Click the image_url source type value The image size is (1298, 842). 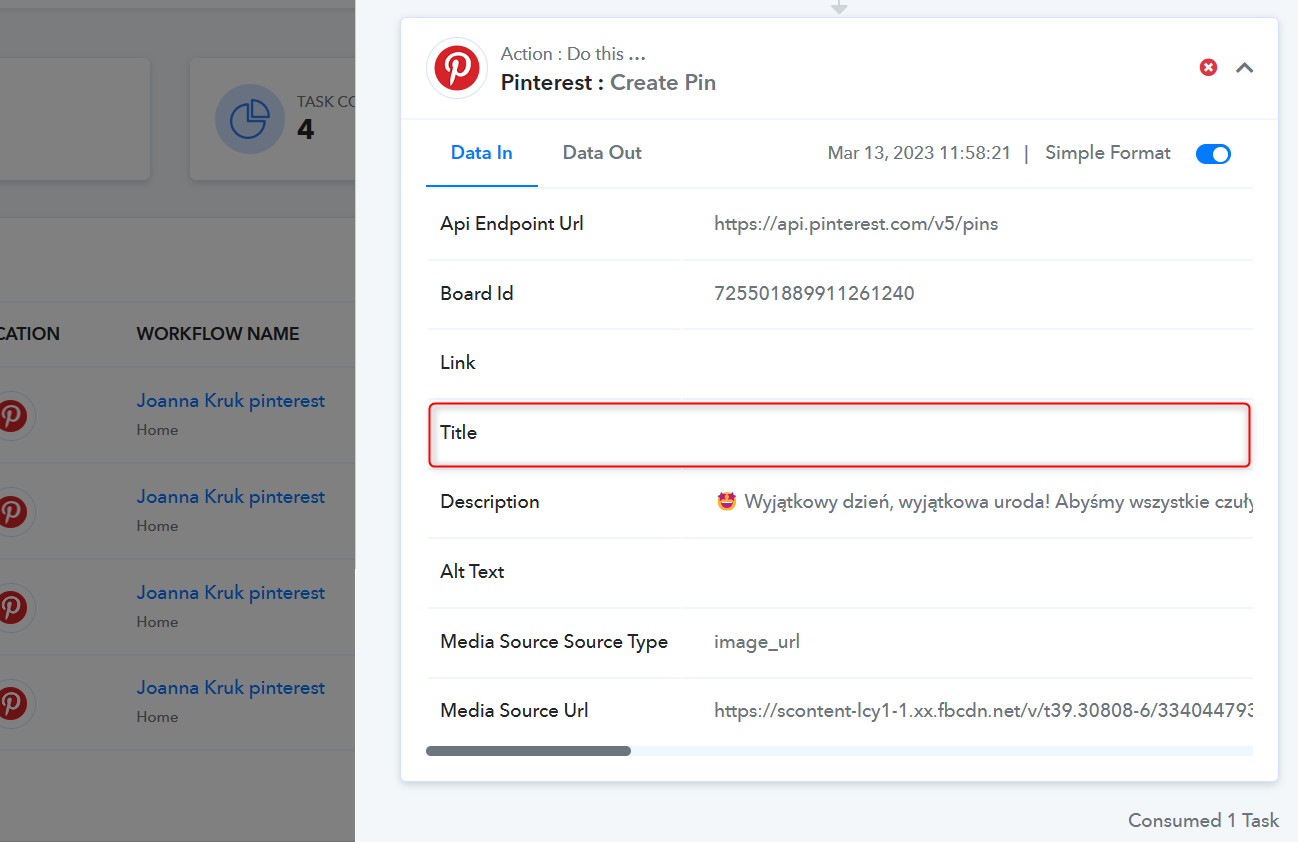click(x=757, y=642)
